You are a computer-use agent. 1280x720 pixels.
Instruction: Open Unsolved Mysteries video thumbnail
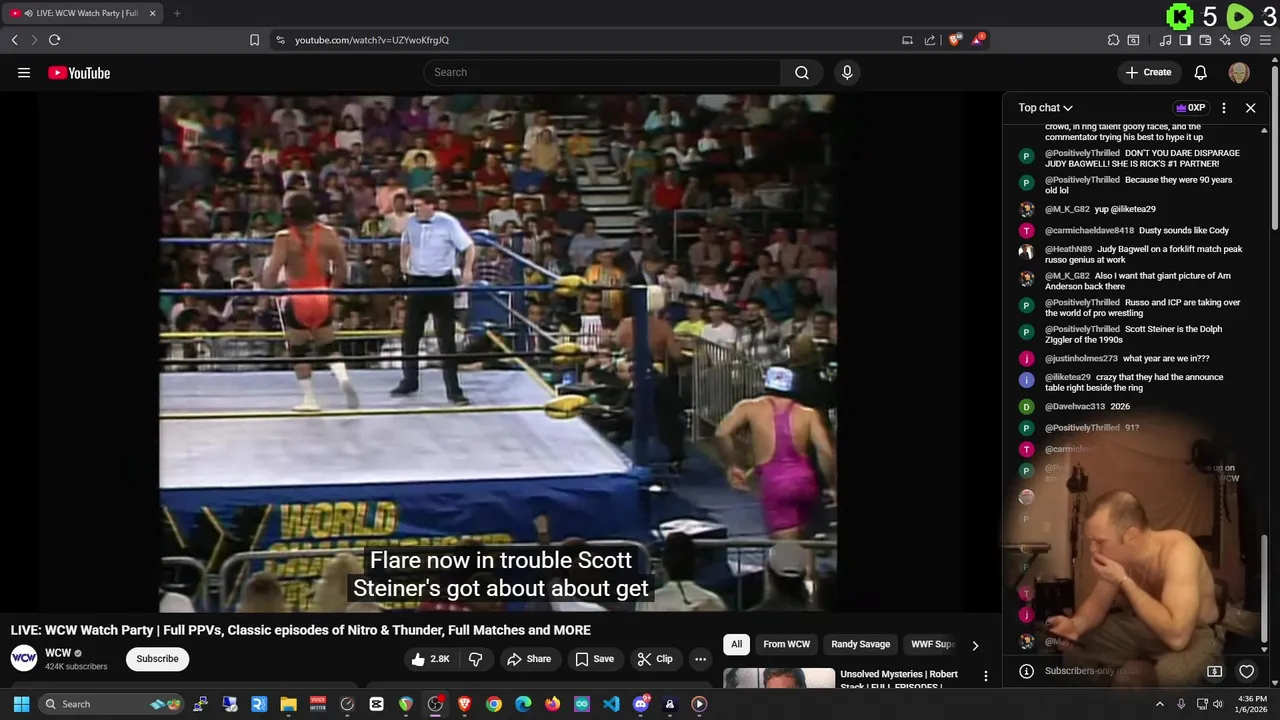click(x=779, y=679)
